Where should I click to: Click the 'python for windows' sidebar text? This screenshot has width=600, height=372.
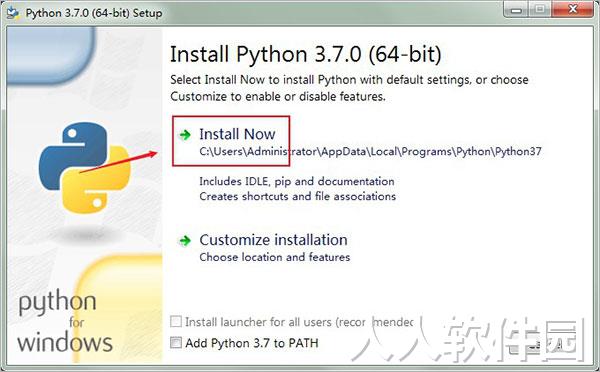click(65, 322)
